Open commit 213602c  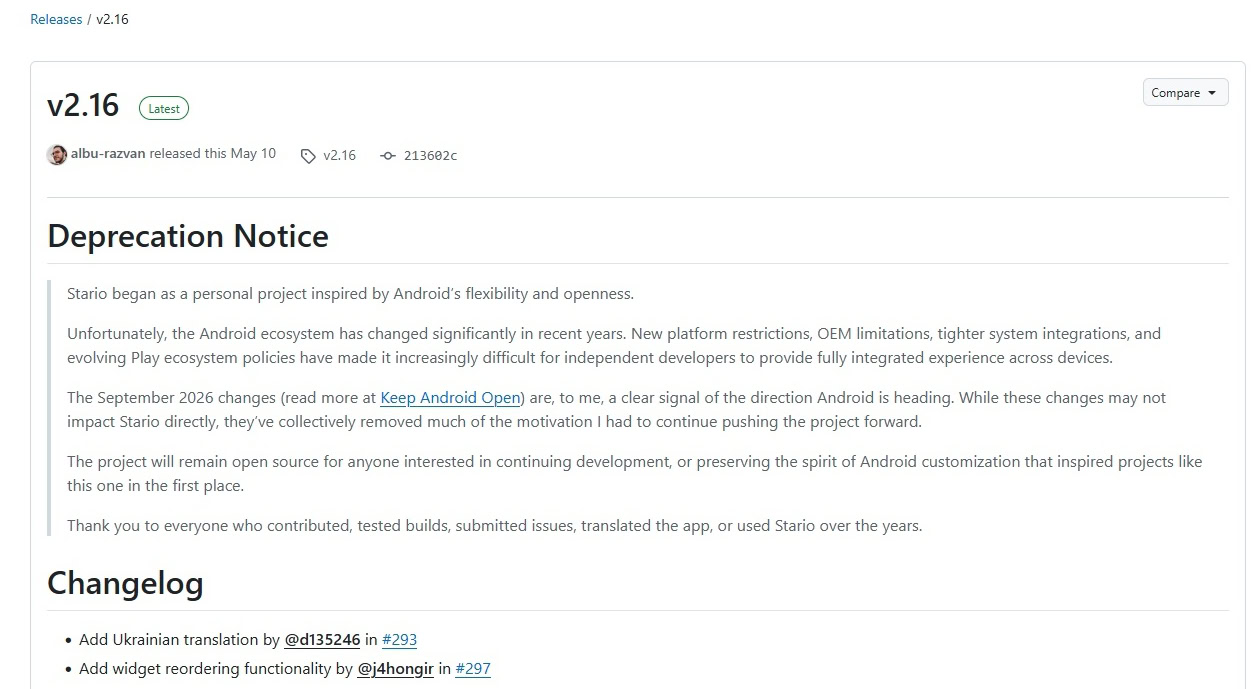tap(430, 155)
